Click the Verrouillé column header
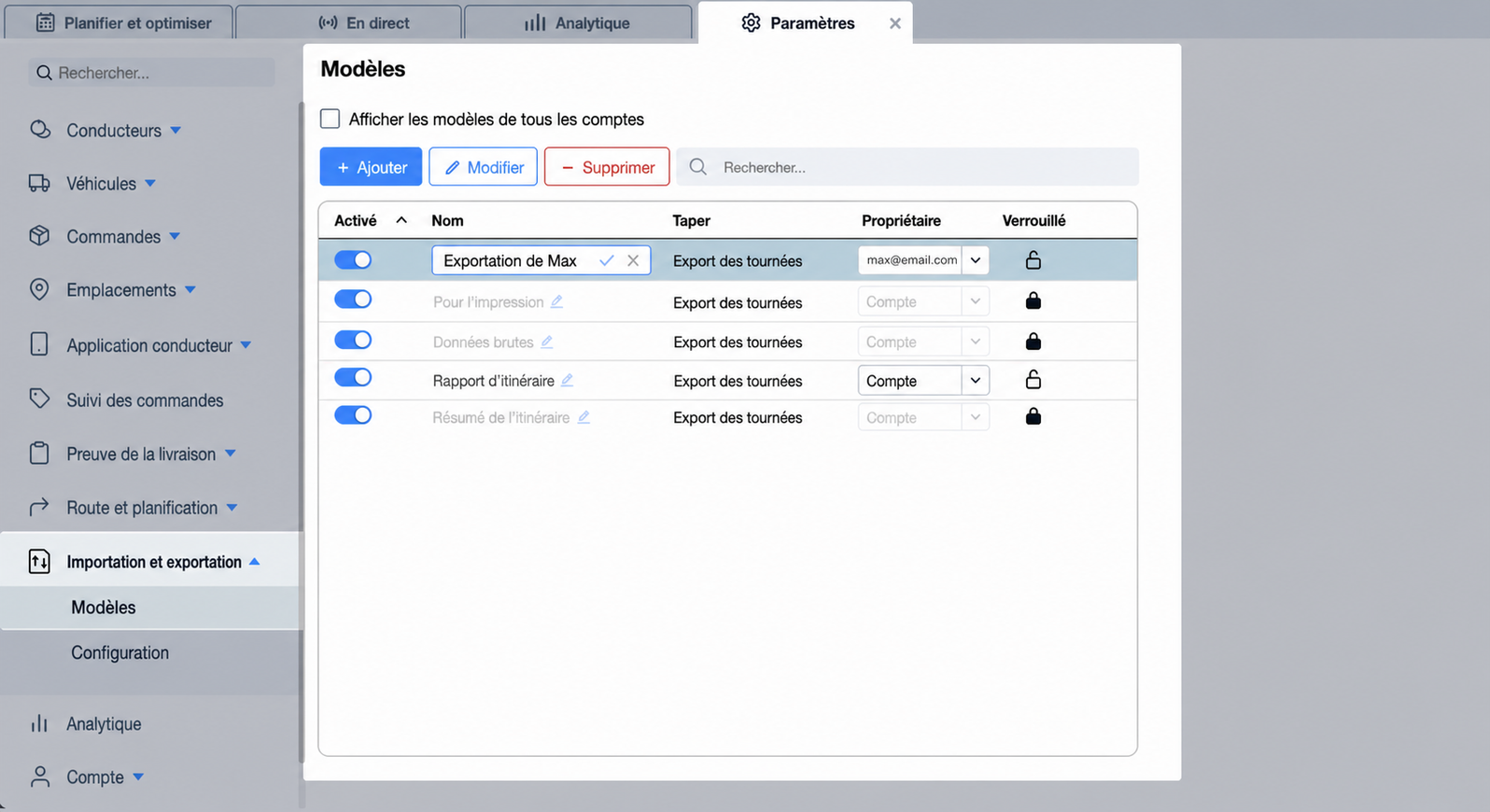This screenshot has height=812, width=1490. coord(1033,220)
